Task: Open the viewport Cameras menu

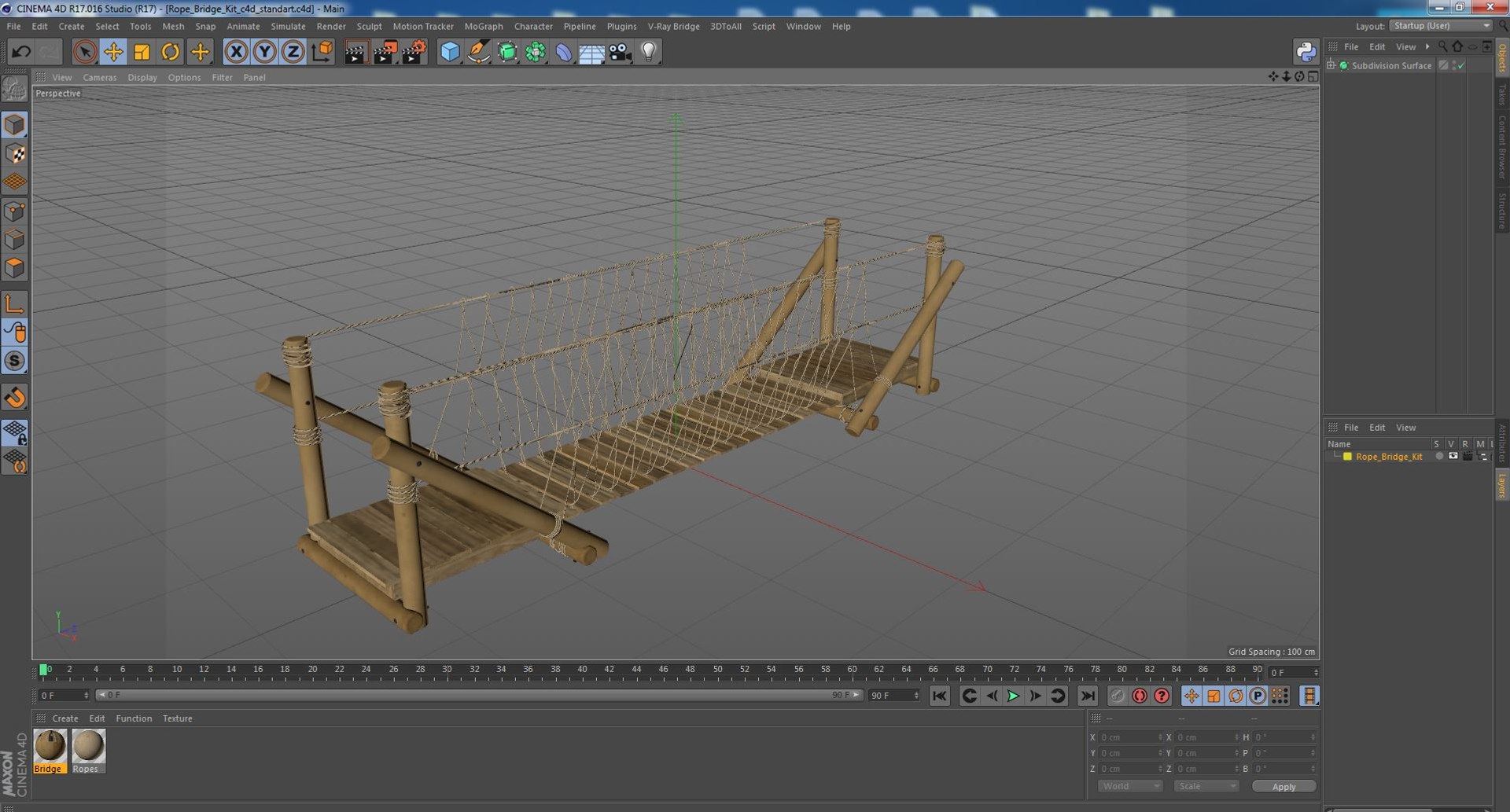Action: pos(99,77)
